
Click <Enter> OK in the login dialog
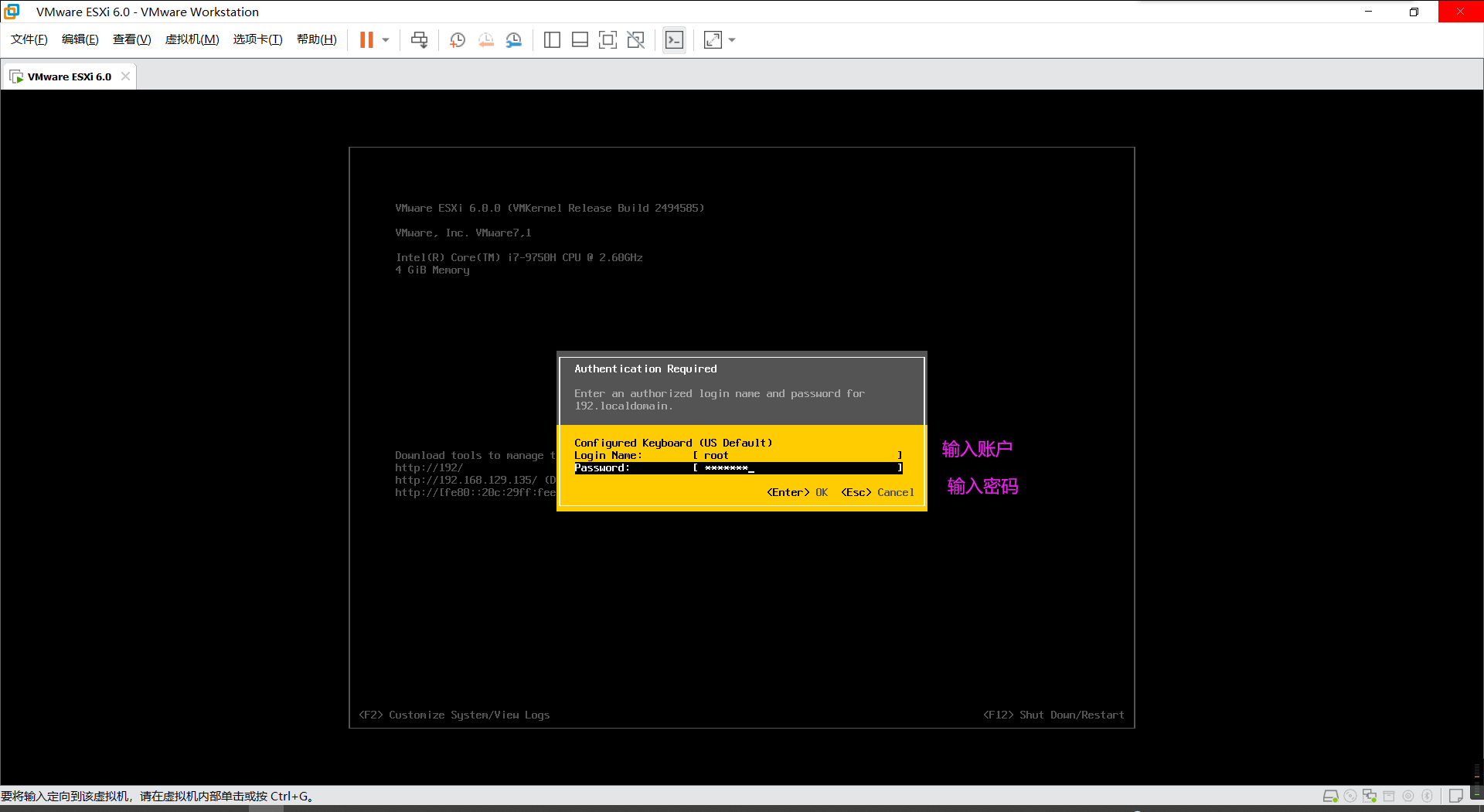point(797,493)
